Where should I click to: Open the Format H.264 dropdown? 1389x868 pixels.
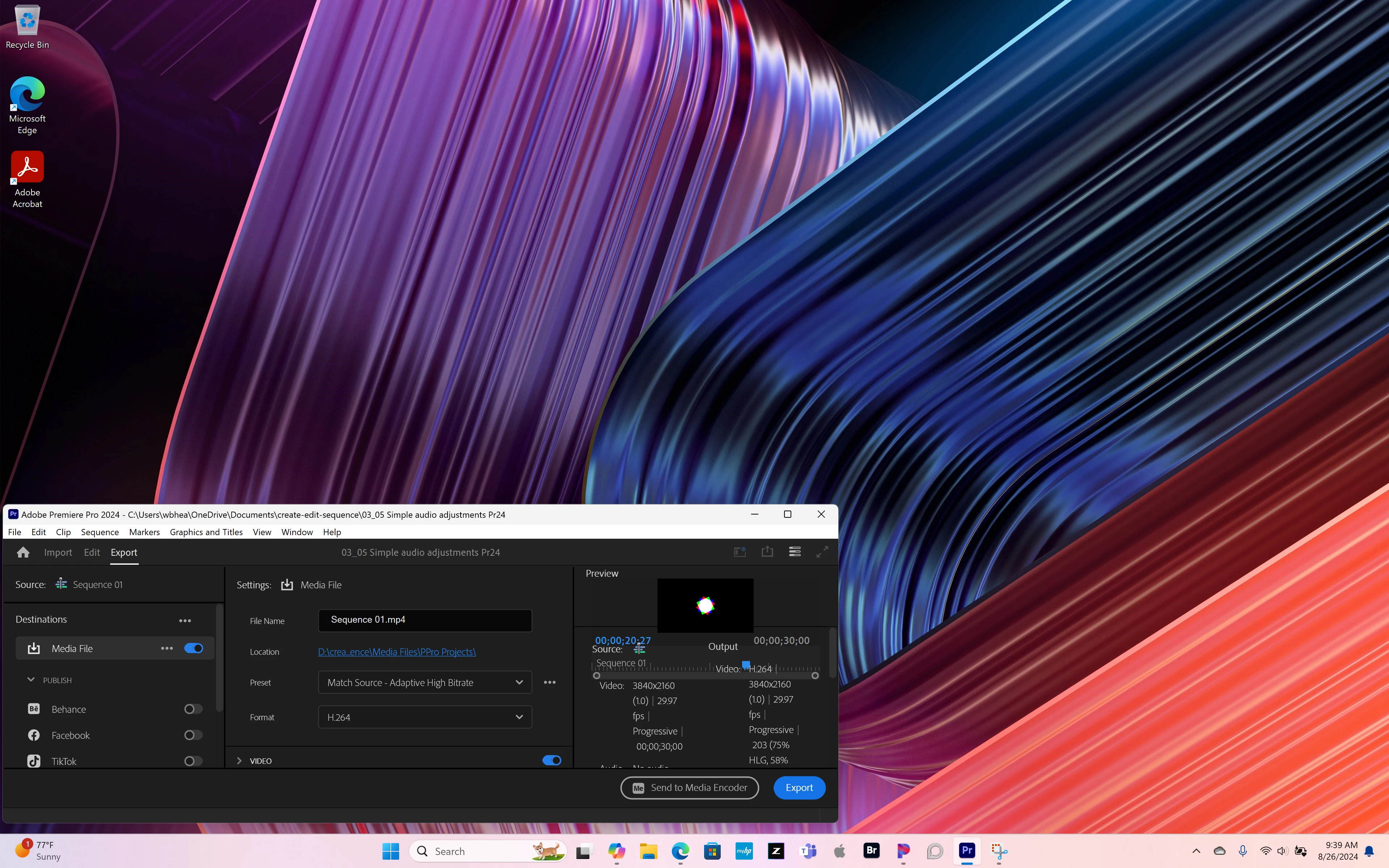click(425, 717)
